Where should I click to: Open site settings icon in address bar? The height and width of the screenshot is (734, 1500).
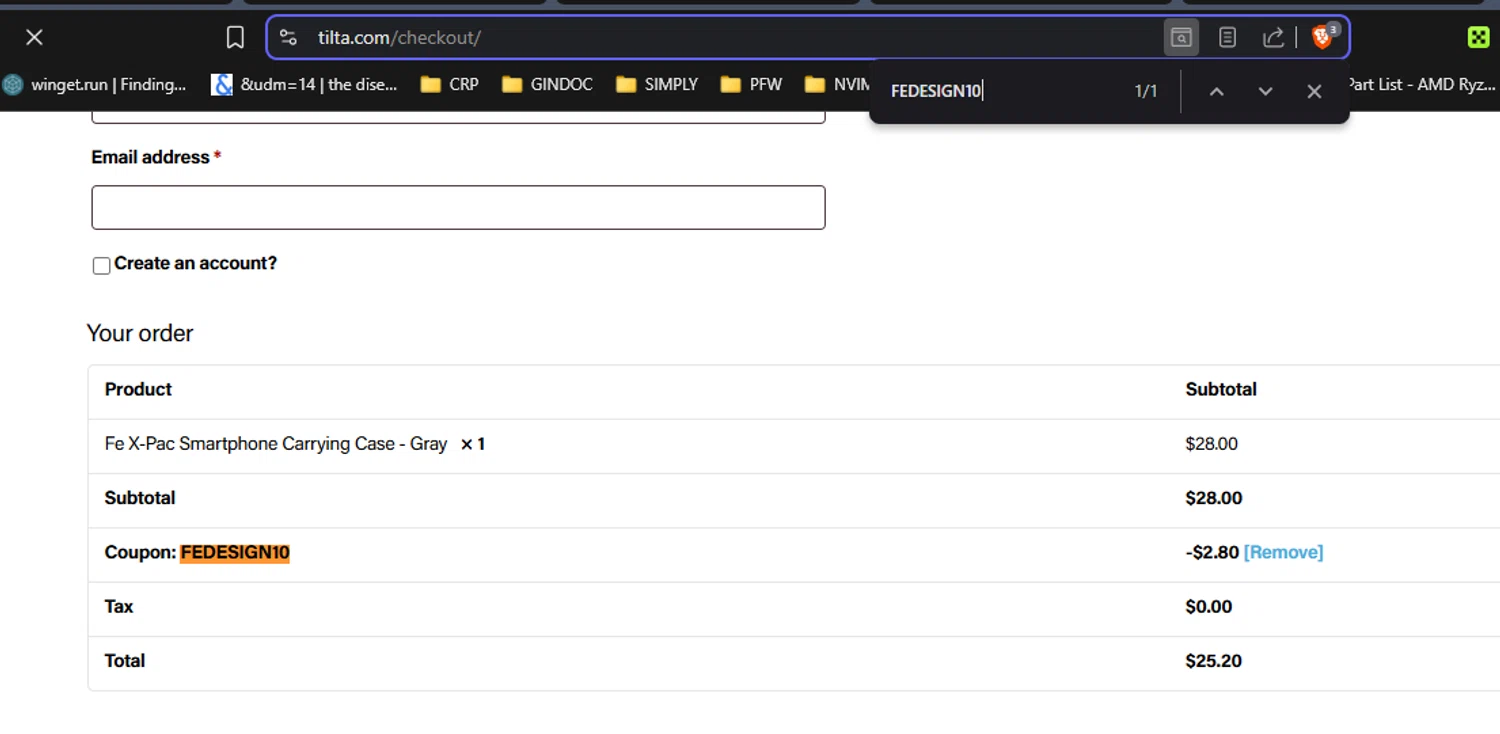click(x=288, y=37)
